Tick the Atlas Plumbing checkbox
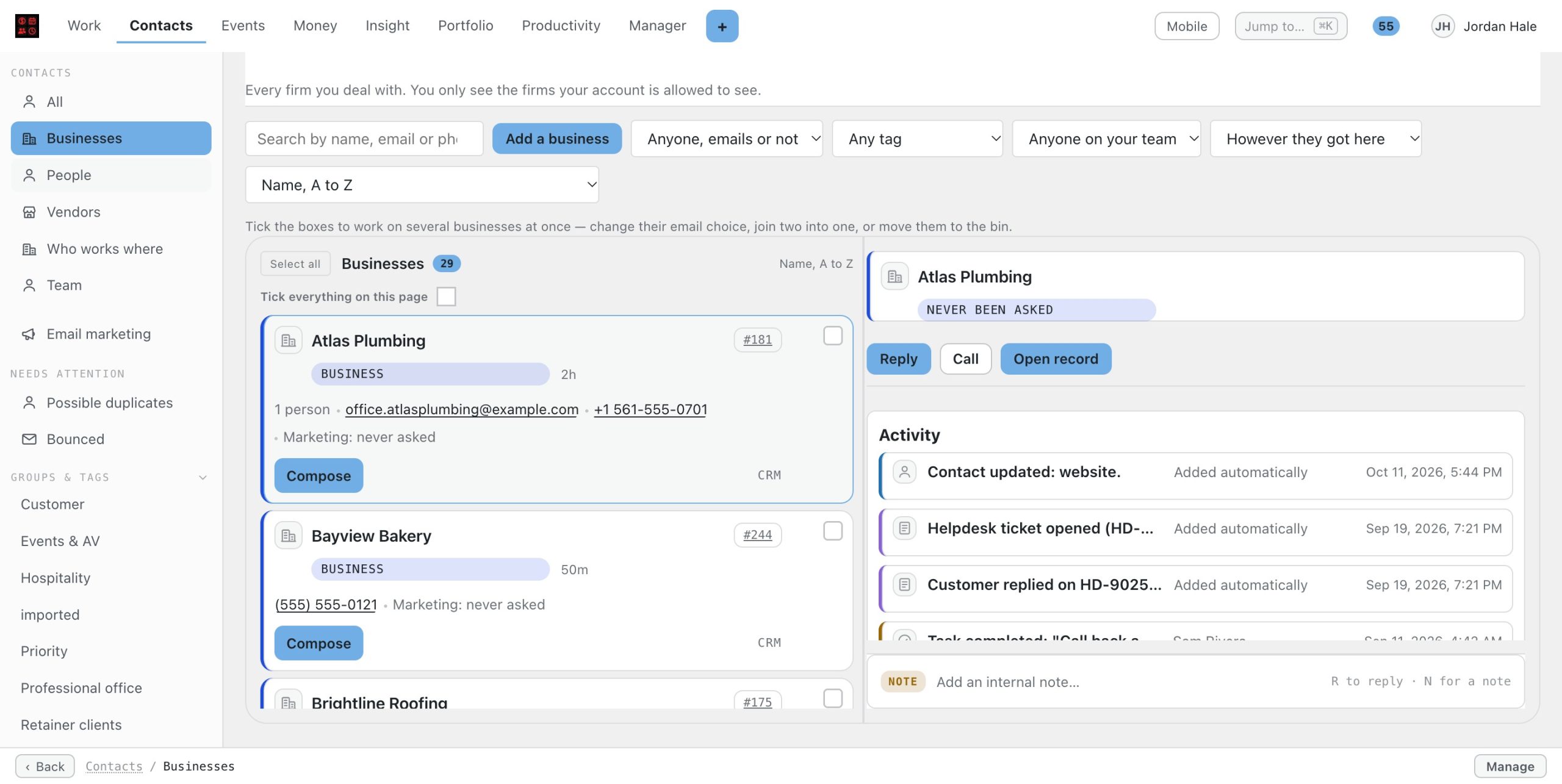Viewport: 1562px width, 784px height. point(833,336)
